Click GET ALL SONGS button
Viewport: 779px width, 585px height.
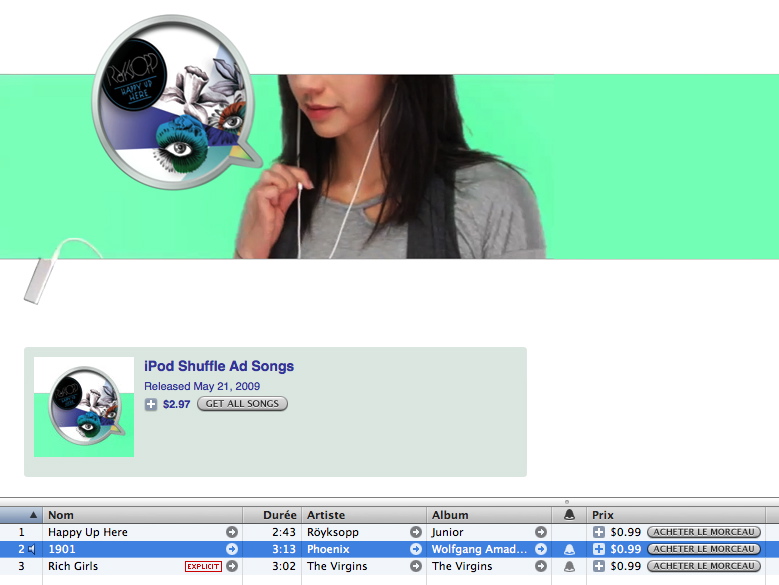click(242, 404)
